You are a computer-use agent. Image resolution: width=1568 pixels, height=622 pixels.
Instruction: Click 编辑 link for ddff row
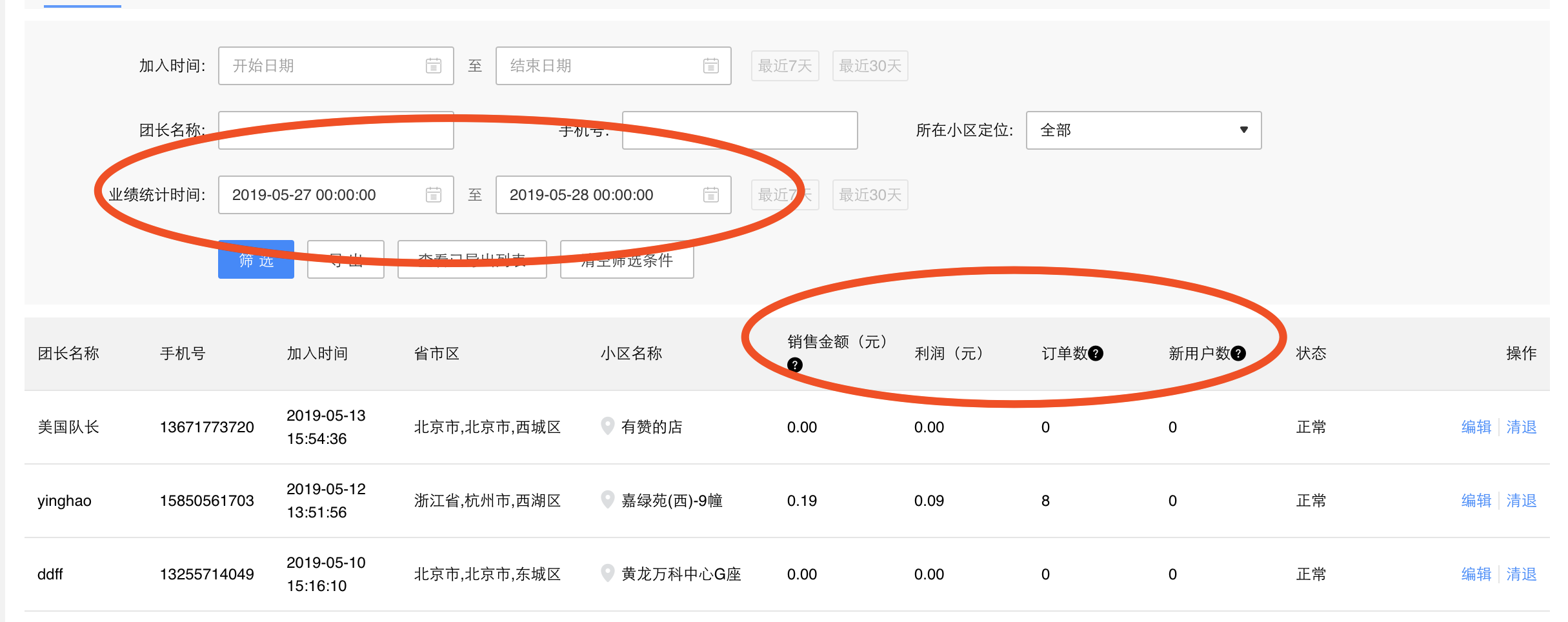point(1476,574)
